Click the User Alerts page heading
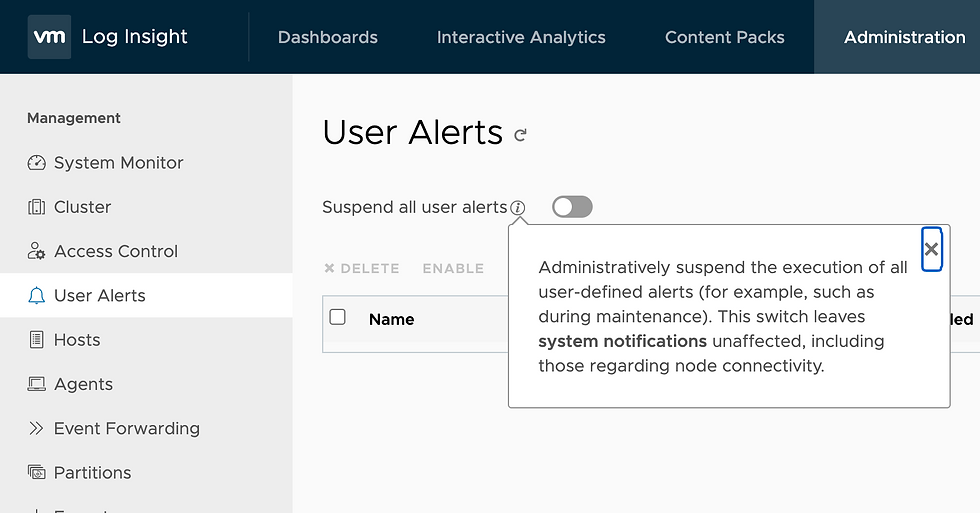 coord(412,132)
